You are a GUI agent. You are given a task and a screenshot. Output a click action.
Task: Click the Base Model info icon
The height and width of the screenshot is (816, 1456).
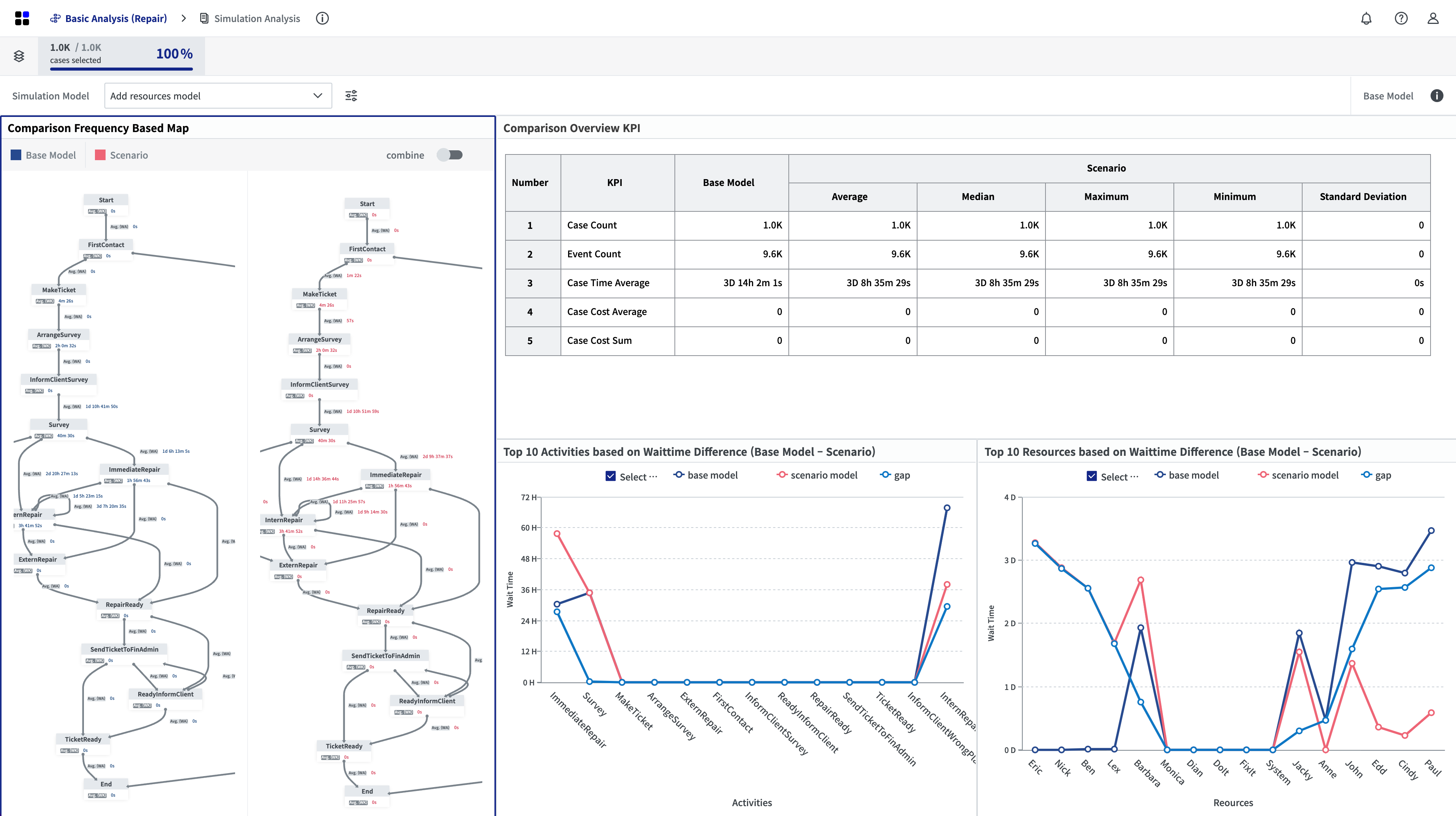[1436, 95]
